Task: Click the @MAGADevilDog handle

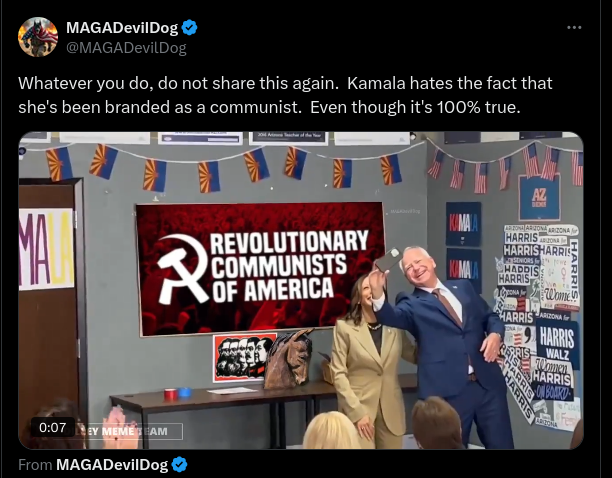Action: coord(126,48)
